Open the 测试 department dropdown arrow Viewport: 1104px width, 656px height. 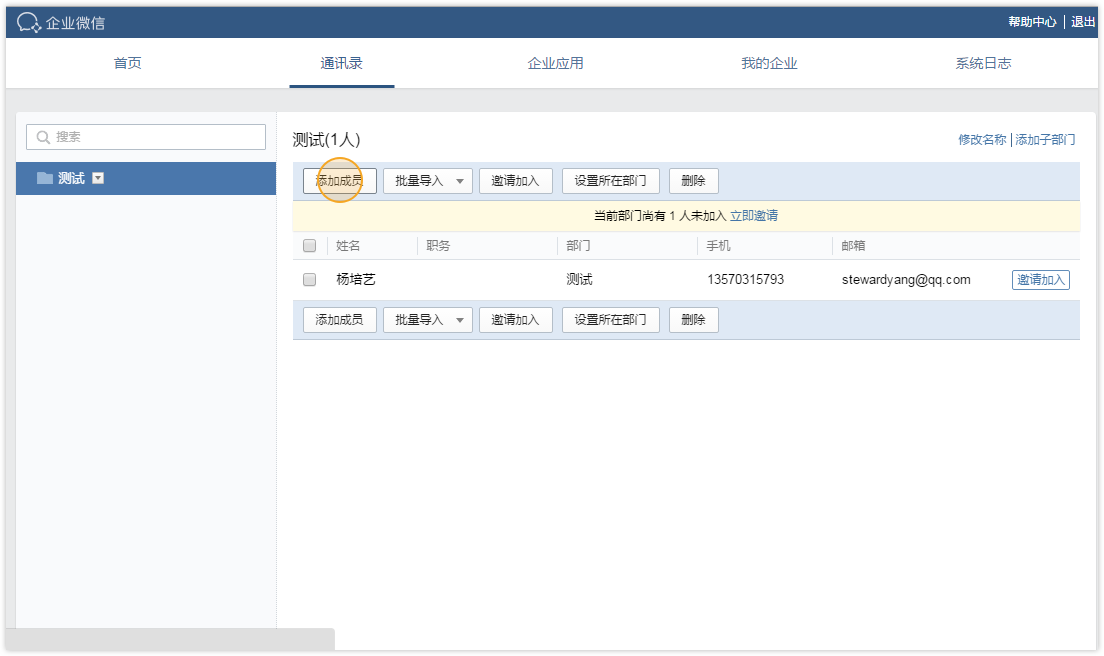pyautogui.click(x=97, y=178)
